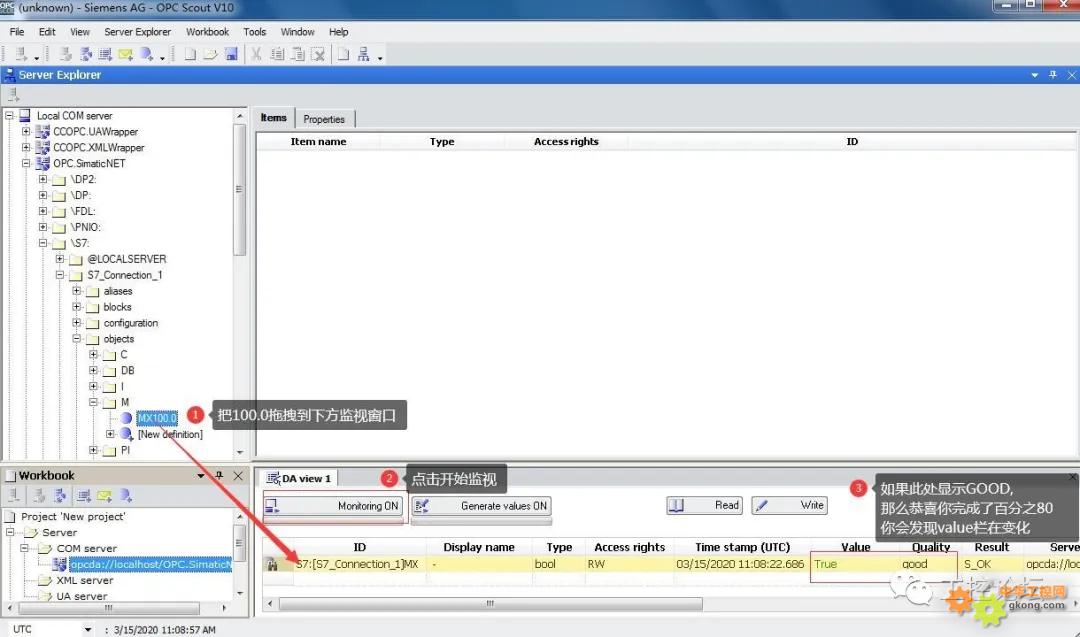Select the S7_Connection_1 folder
Screen dimensions: 1080x637
(125, 275)
